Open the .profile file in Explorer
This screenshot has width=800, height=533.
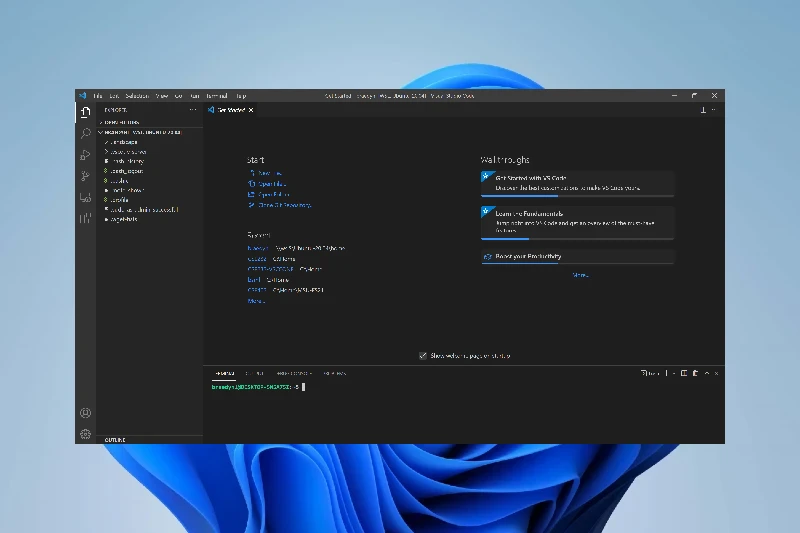pyautogui.click(x=119, y=200)
